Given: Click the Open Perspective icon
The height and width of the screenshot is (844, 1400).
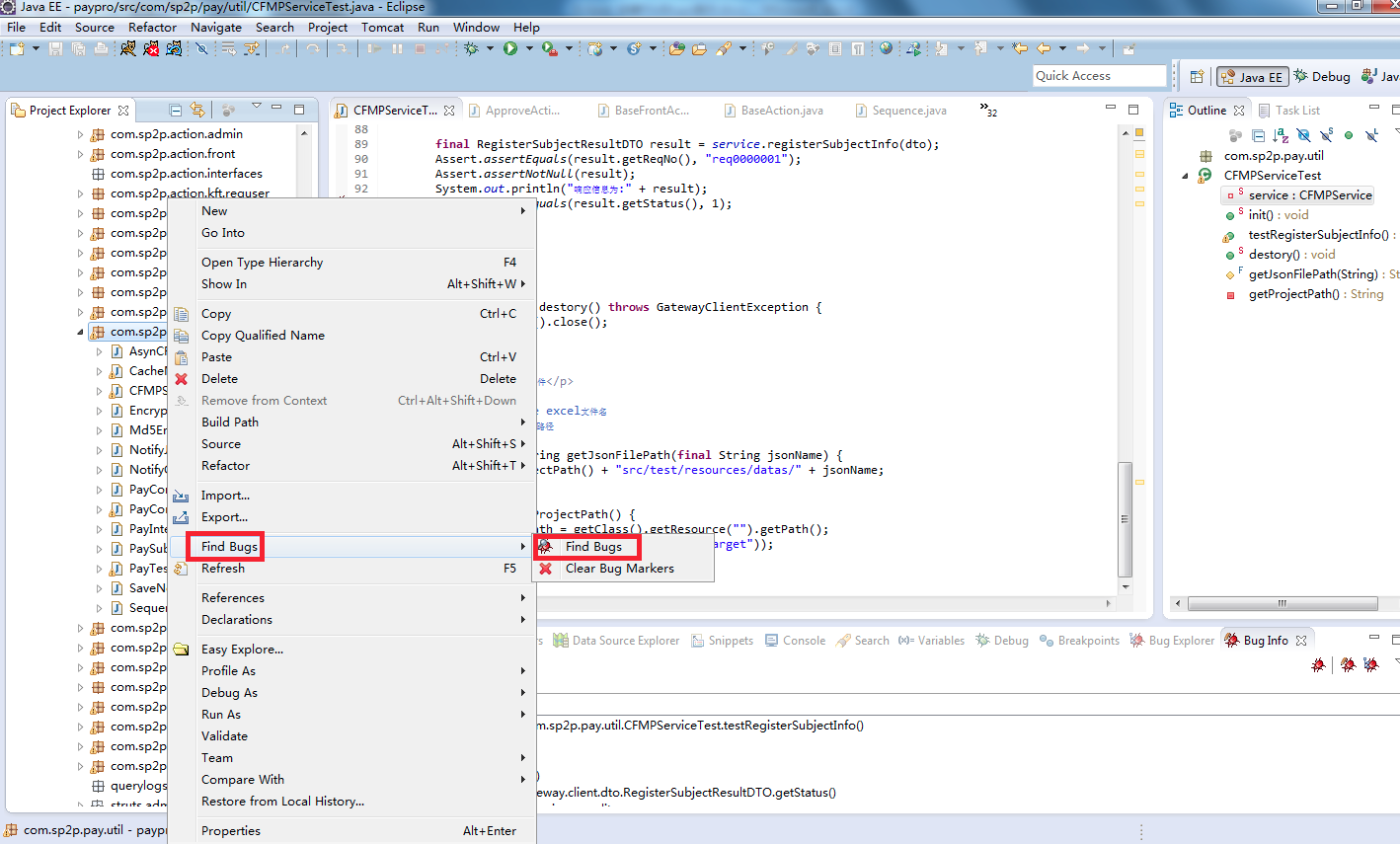Looking at the screenshot, I should click(1197, 76).
